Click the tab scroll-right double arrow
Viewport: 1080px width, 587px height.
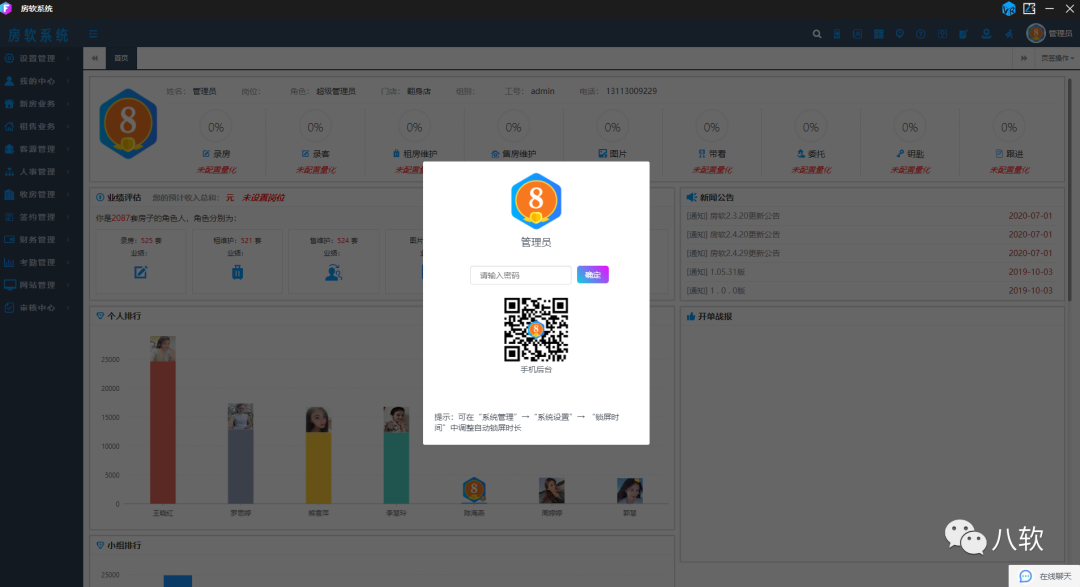[1024, 59]
